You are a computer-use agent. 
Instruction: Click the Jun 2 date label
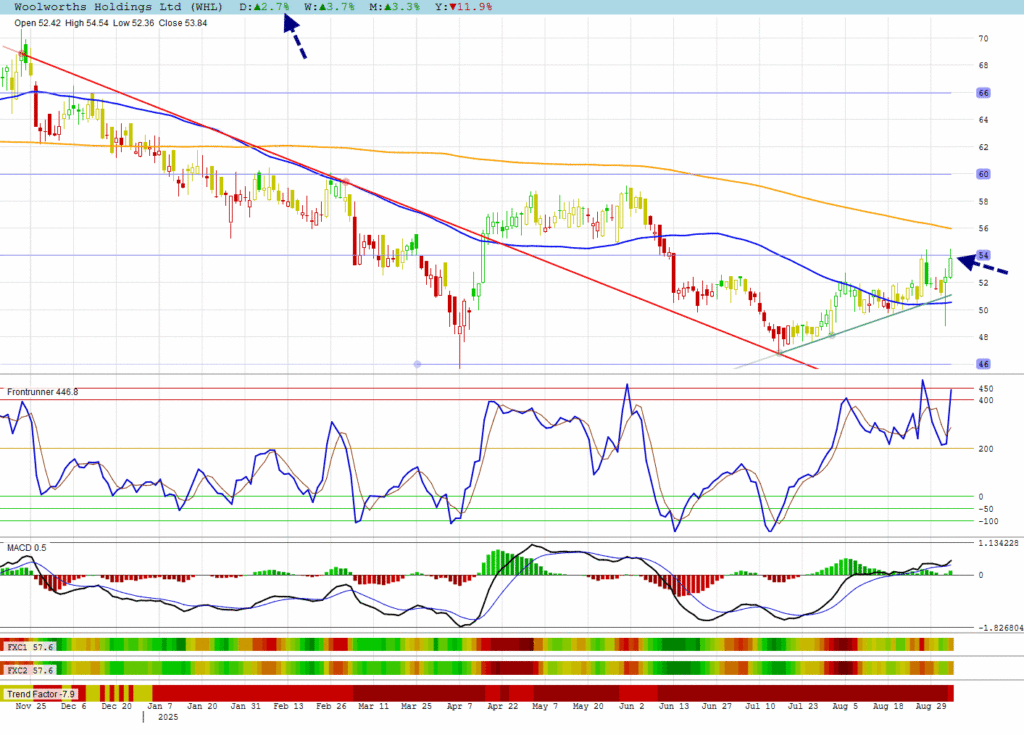pyautogui.click(x=632, y=706)
